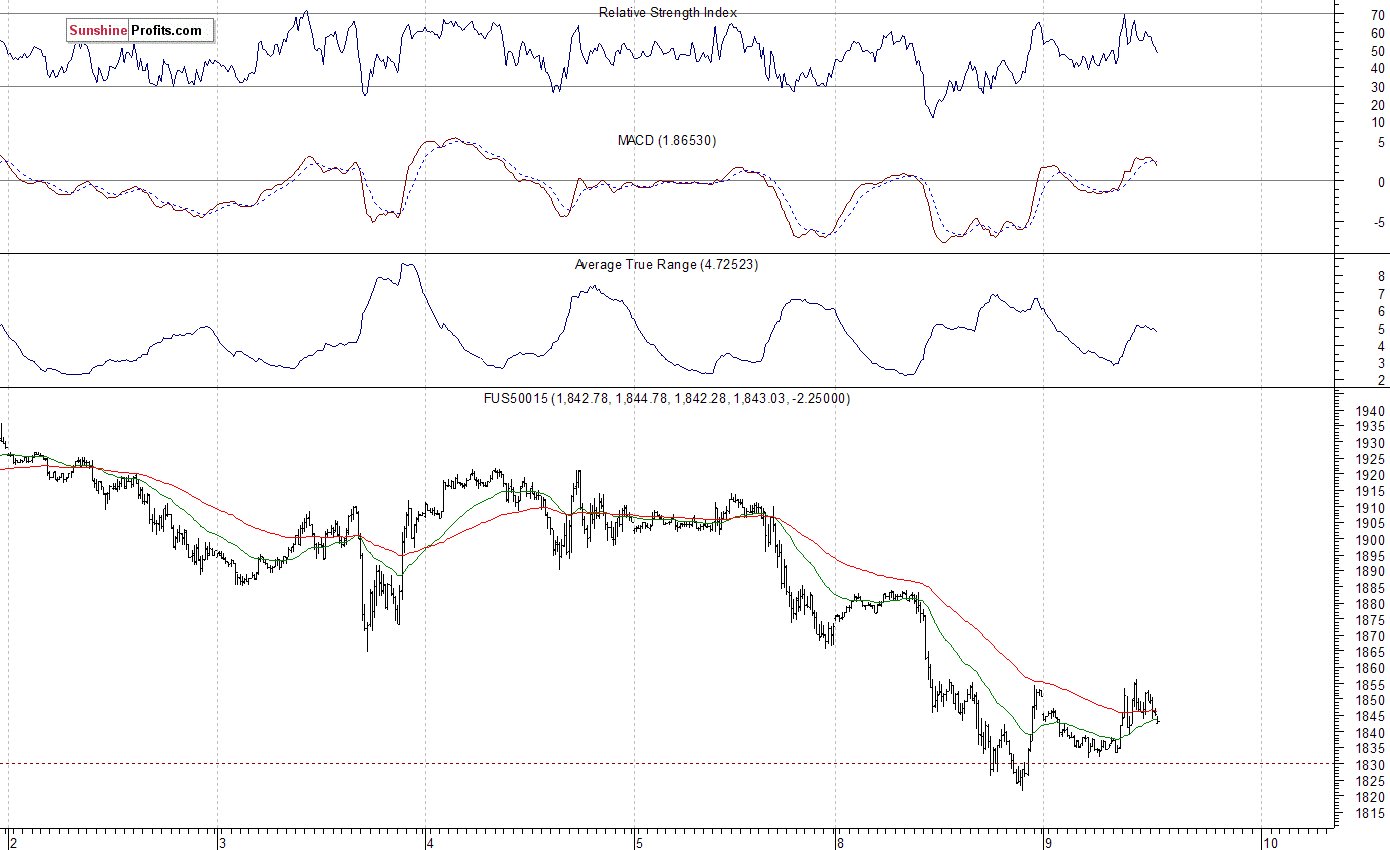Click the MACD 0 axis label

[1381, 183]
